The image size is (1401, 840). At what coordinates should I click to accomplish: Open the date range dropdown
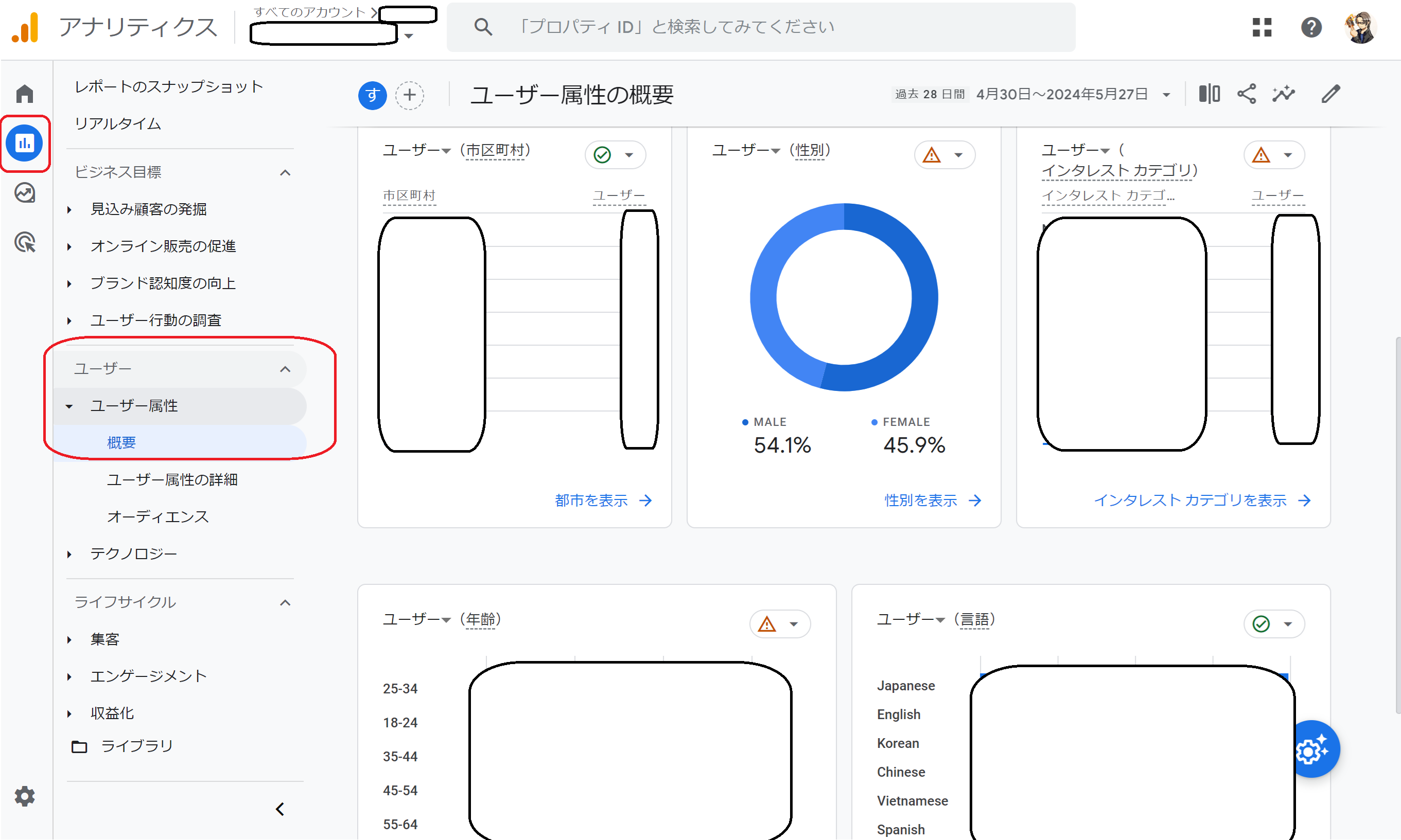point(1070,95)
